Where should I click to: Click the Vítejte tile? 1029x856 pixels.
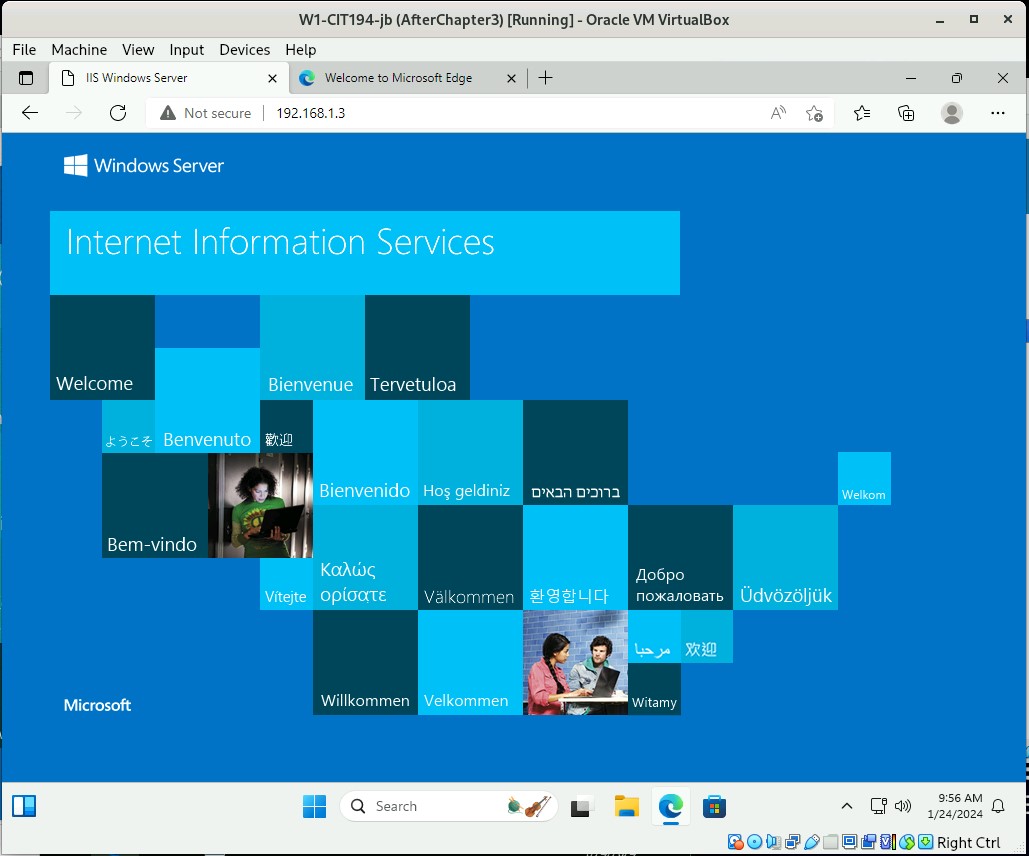click(286, 584)
